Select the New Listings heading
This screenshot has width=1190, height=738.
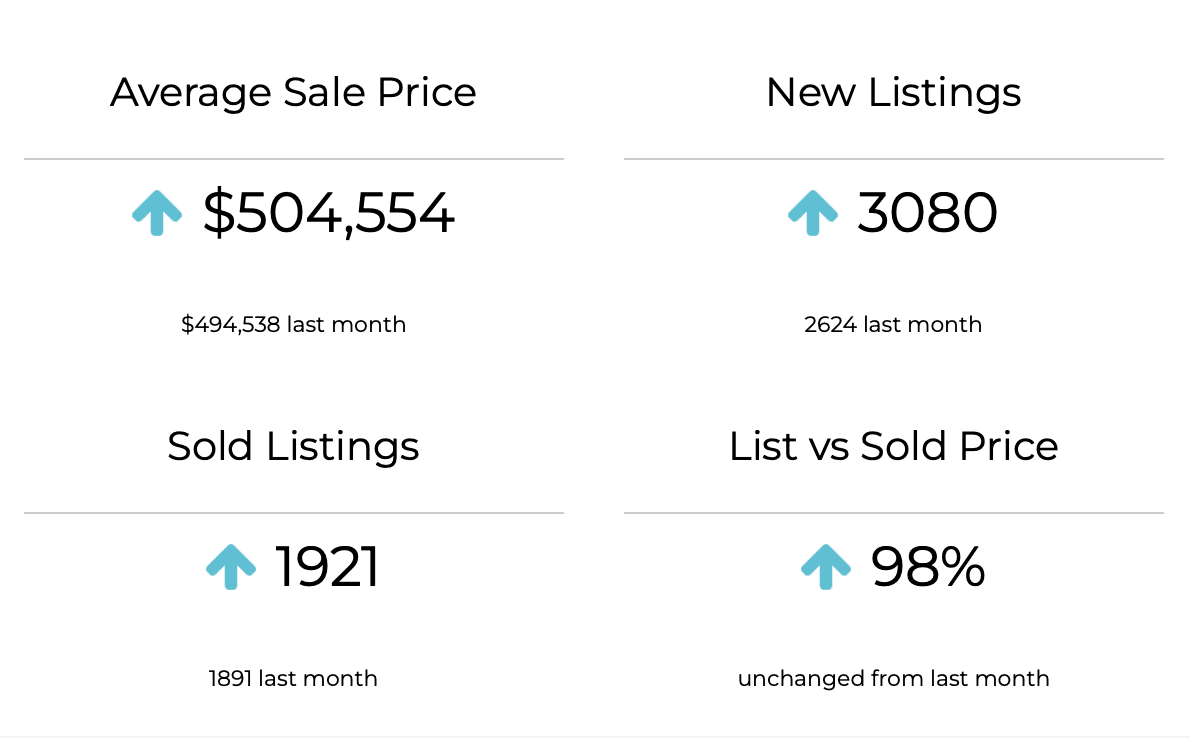point(893,93)
